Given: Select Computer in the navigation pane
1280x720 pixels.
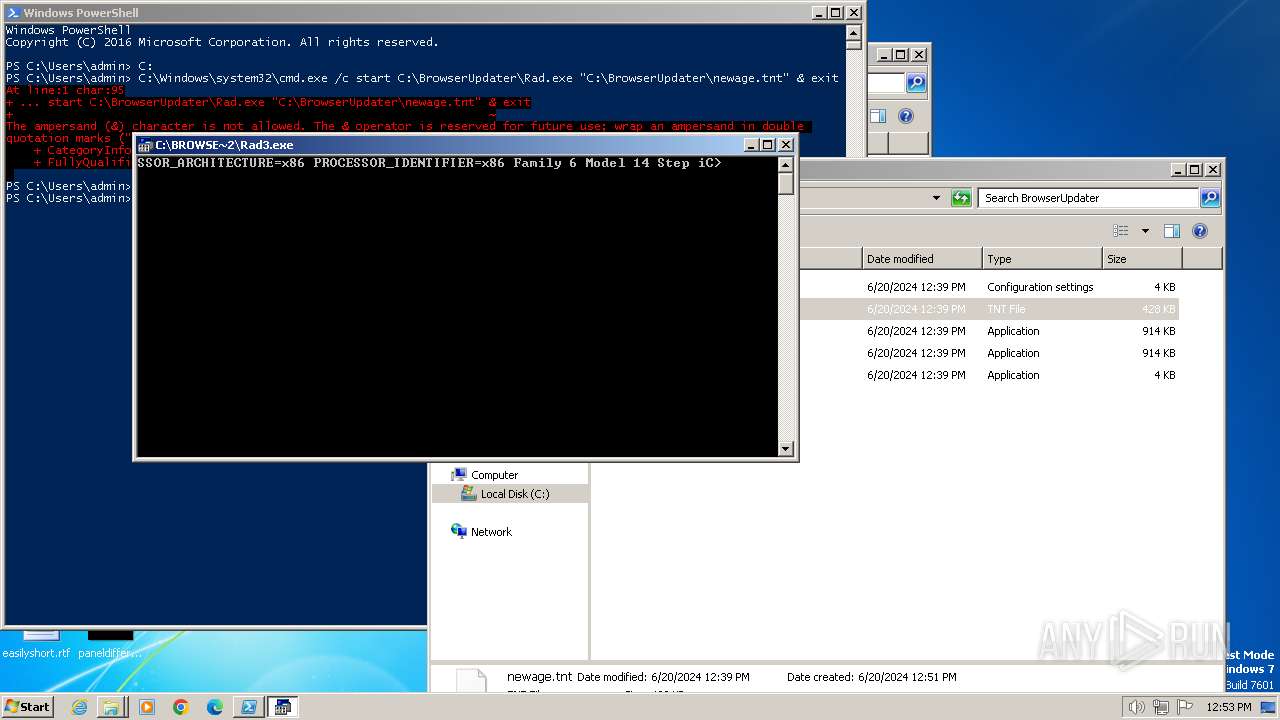Looking at the screenshot, I should 494,475.
